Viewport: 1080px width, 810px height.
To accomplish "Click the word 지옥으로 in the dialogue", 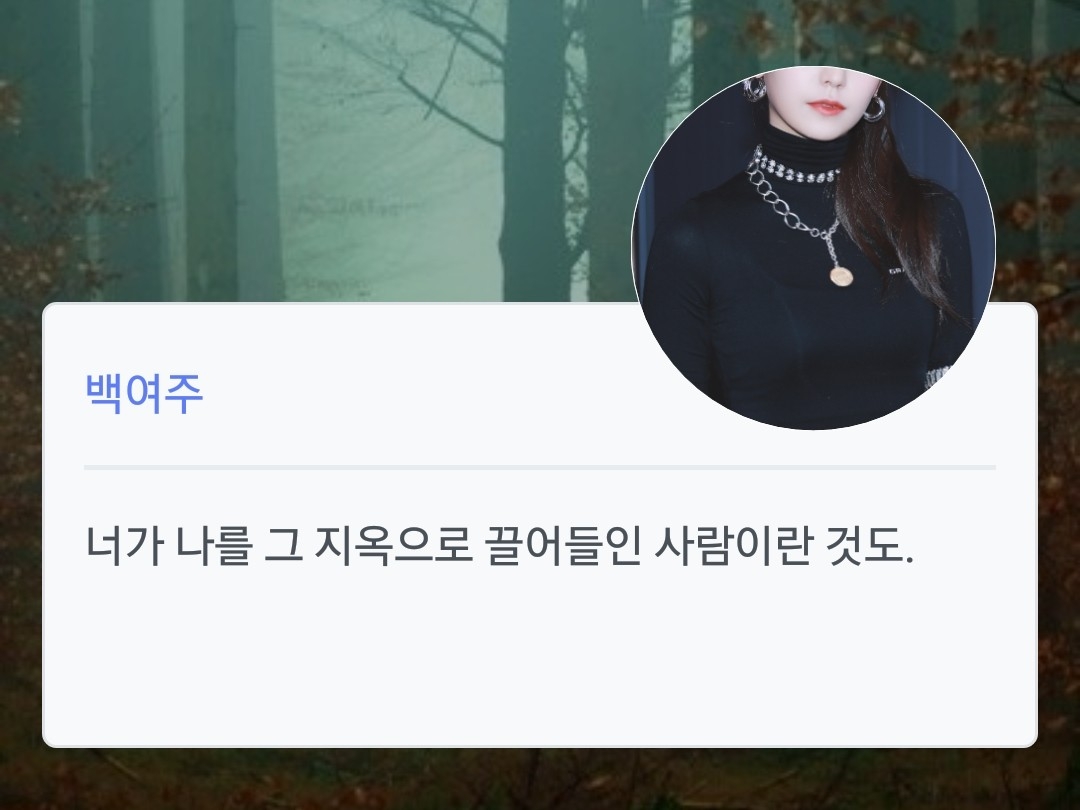I will 393,545.
